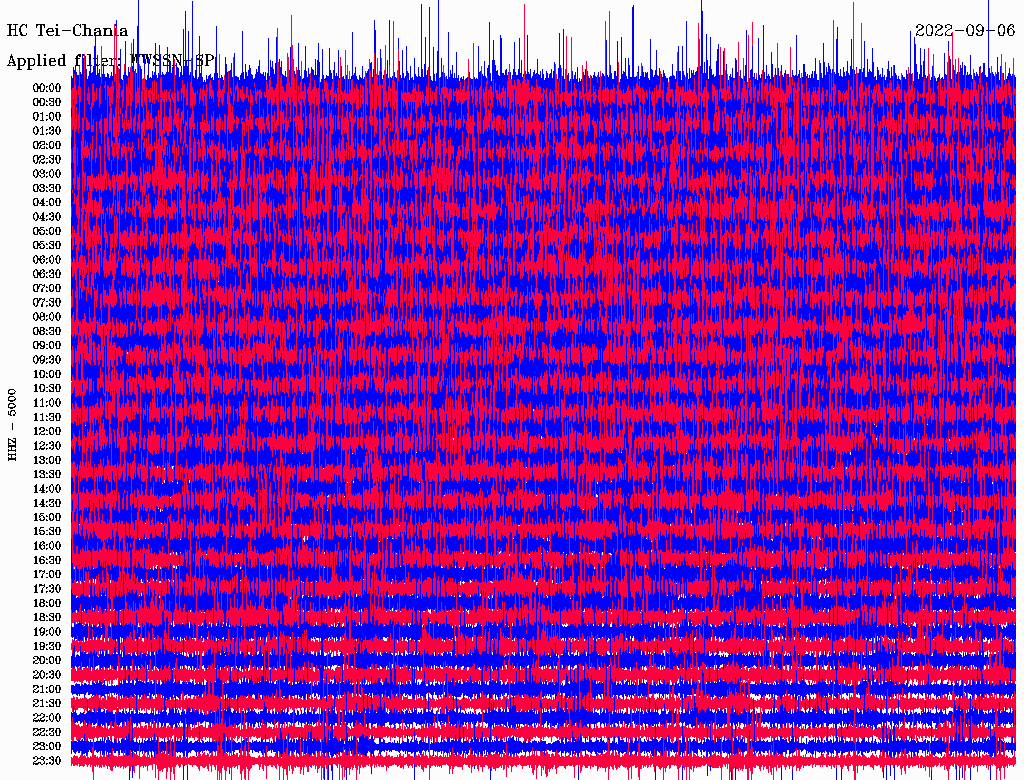The height and width of the screenshot is (780, 1024).
Task: Select the 19:30 time row label
Action: click(47, 646)
